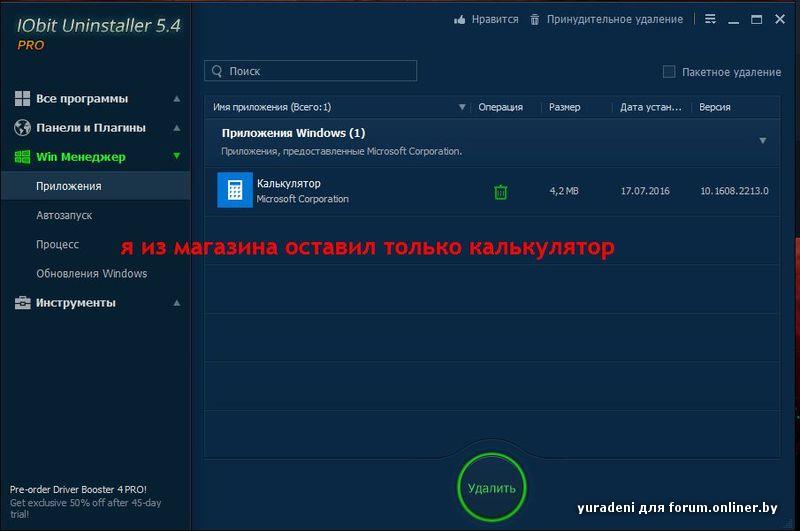Expand the Панели и Плагины section arrow
The width and height of the screenshot is (800, 531).
click(x=177, y=128)
